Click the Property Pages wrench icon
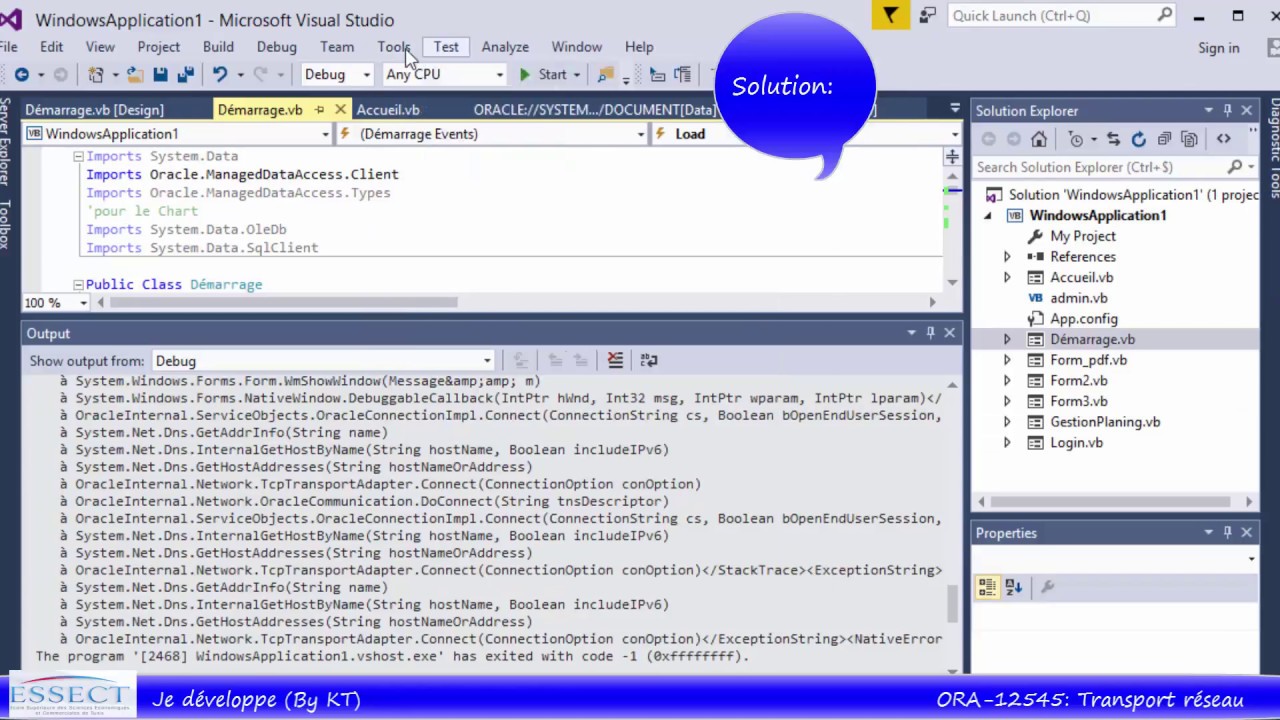This screenshot has width=1280, height=720. (1047, 588)
